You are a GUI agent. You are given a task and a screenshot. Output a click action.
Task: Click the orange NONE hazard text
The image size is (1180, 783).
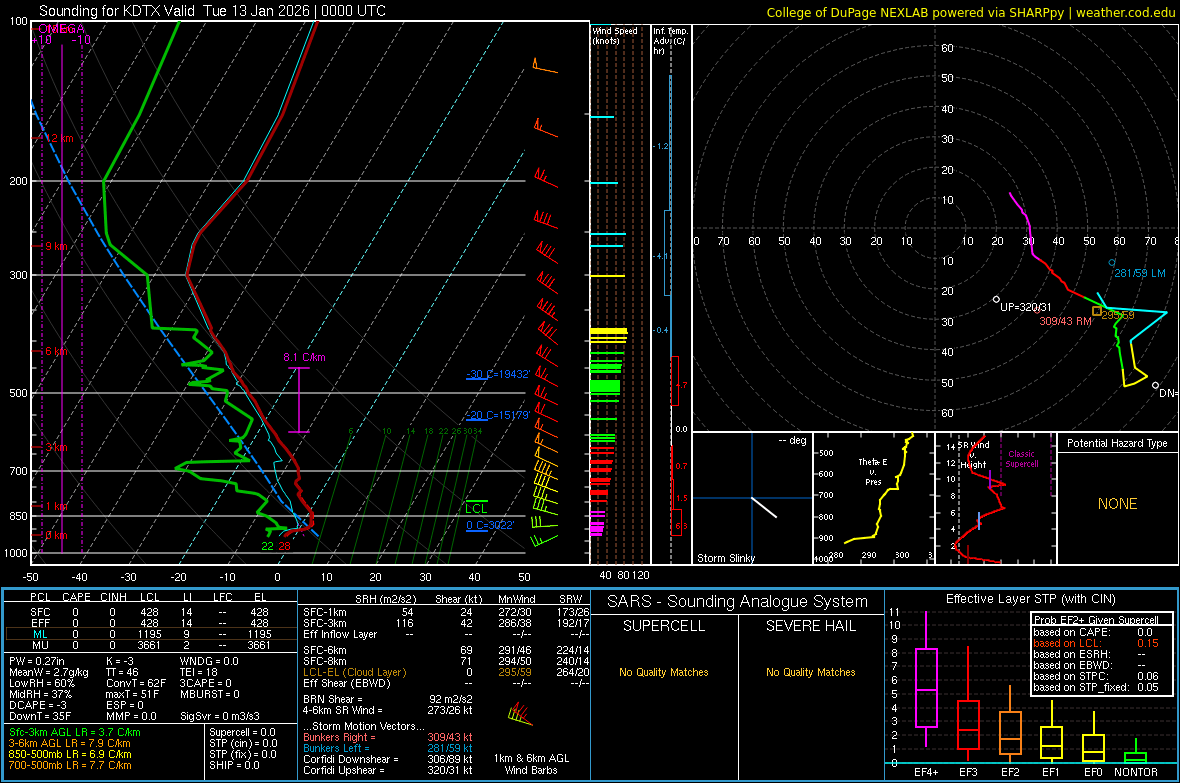pos(1117,504)
